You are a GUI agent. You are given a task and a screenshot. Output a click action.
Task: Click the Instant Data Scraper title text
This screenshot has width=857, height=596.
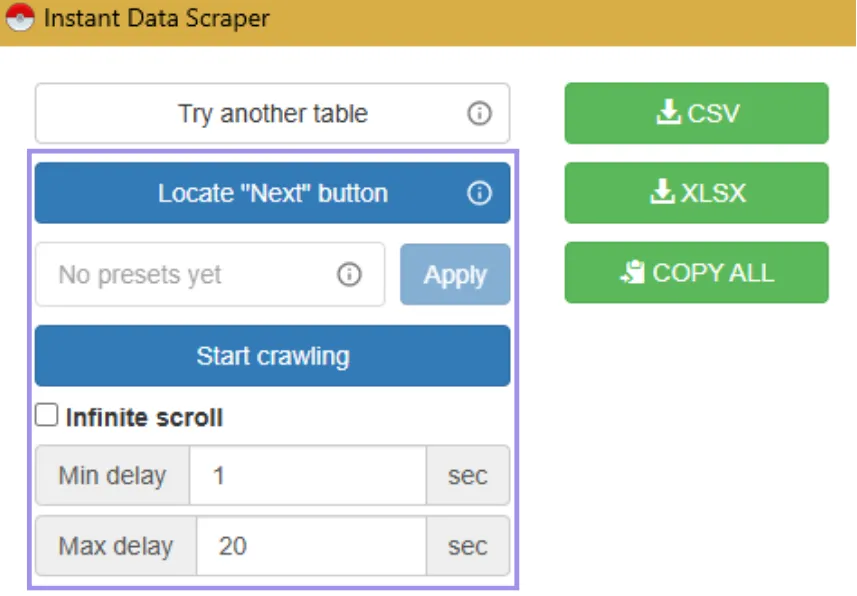point(156,18)
